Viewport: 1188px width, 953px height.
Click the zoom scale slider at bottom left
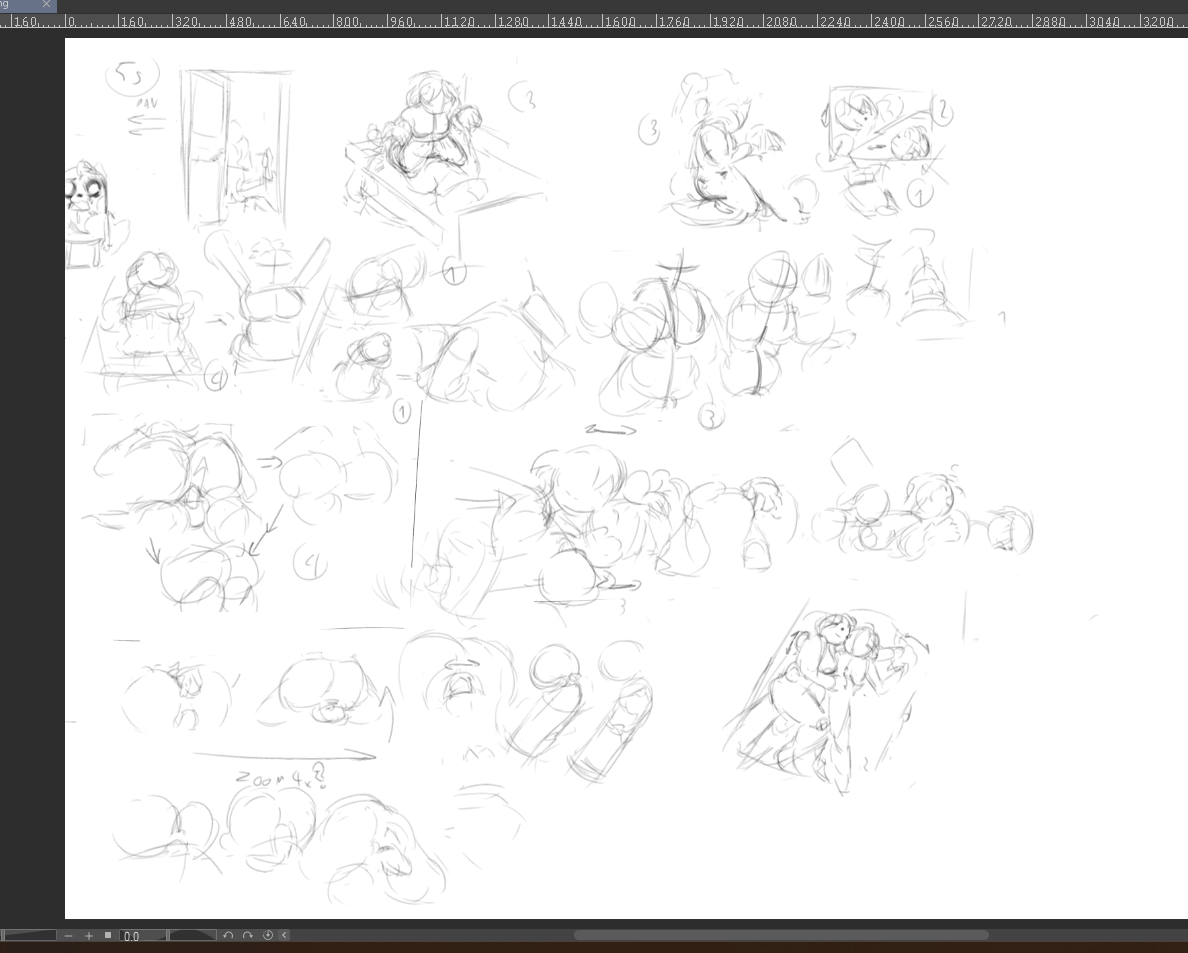pos(28,936)
